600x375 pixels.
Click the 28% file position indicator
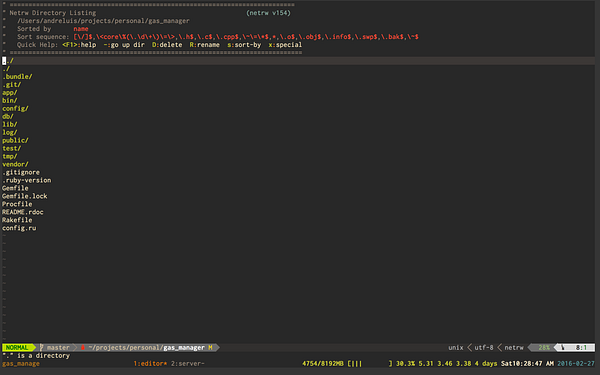click(544, 347)
